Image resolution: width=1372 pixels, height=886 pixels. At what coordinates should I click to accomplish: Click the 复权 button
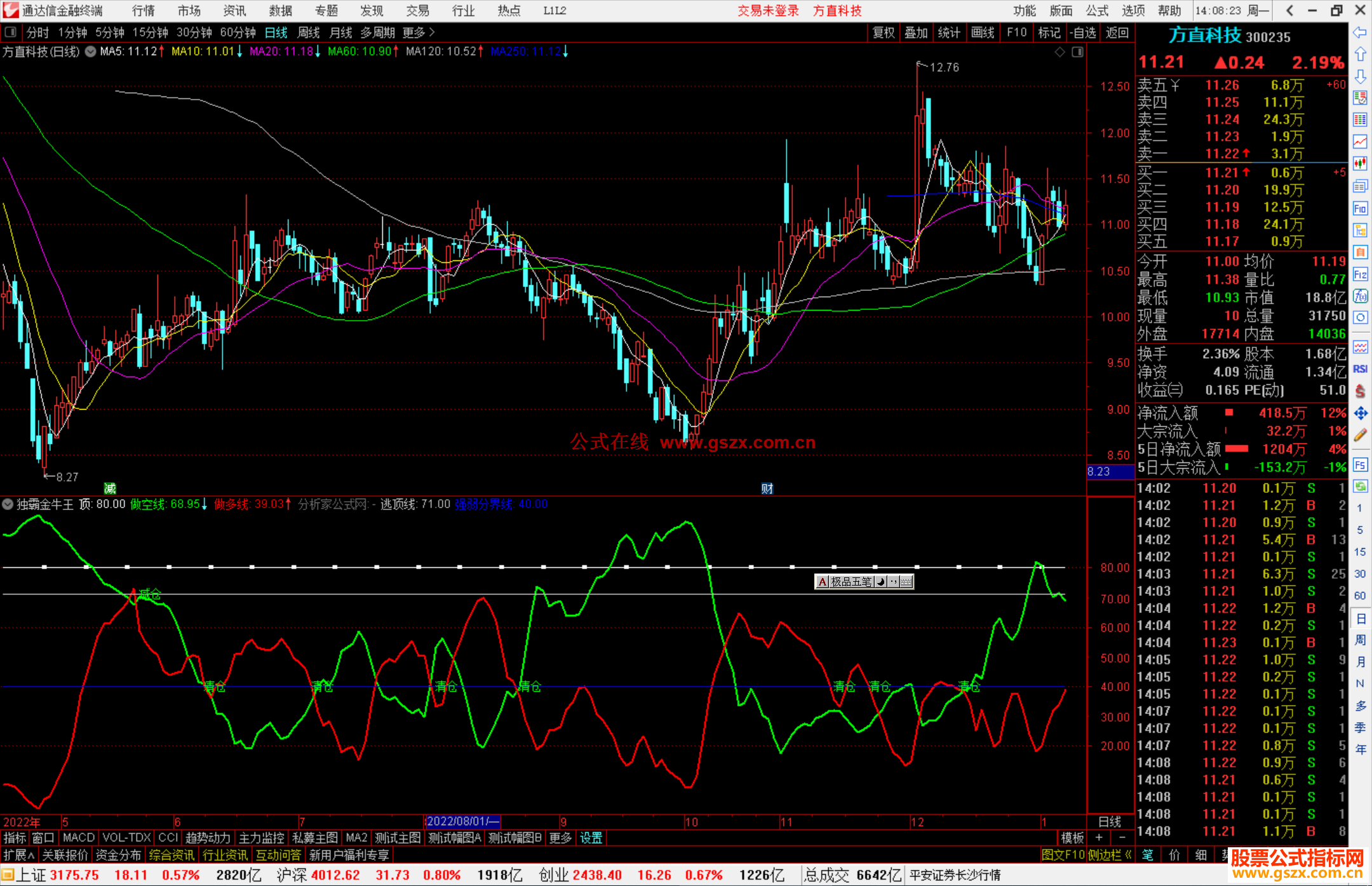click(883, 32)
